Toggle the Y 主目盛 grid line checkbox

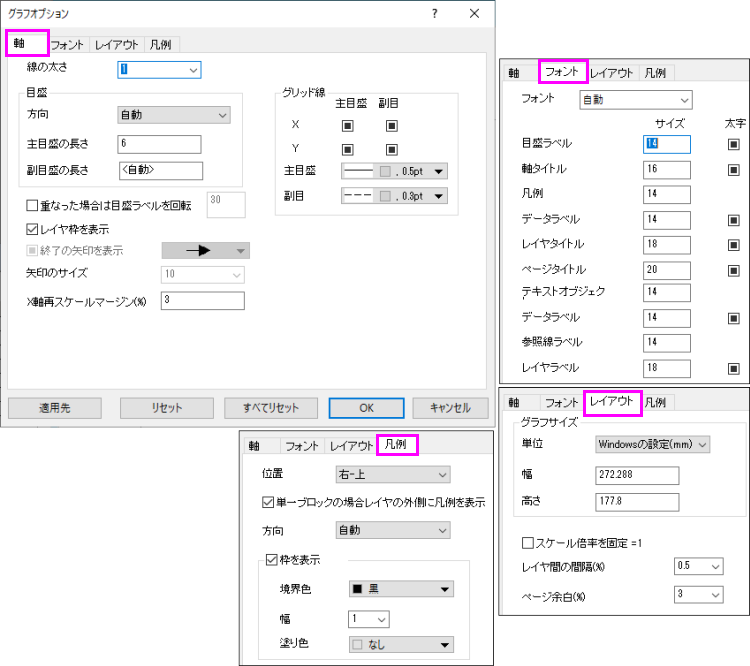[348, 150]
